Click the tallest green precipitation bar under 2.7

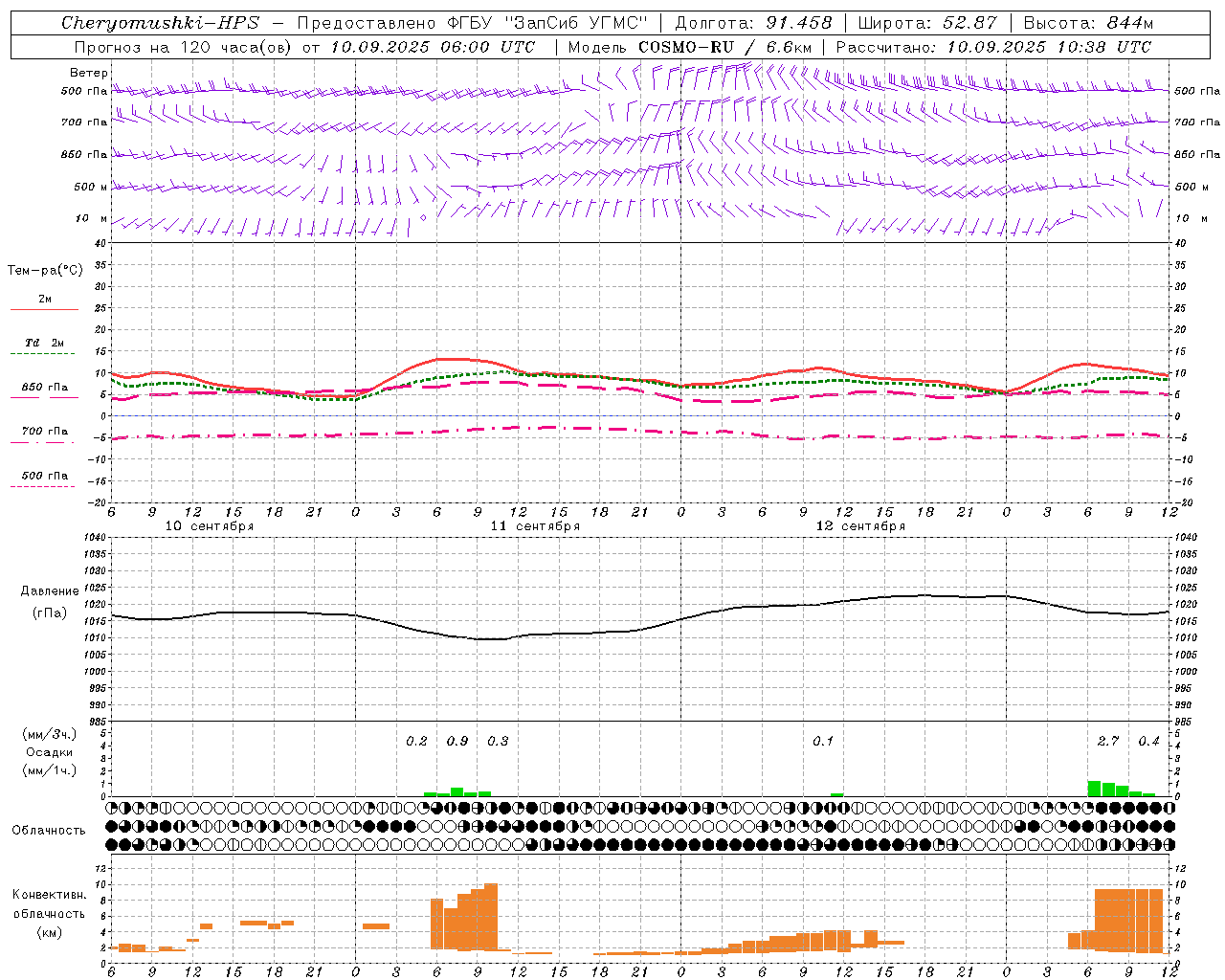coord(1094,789)
